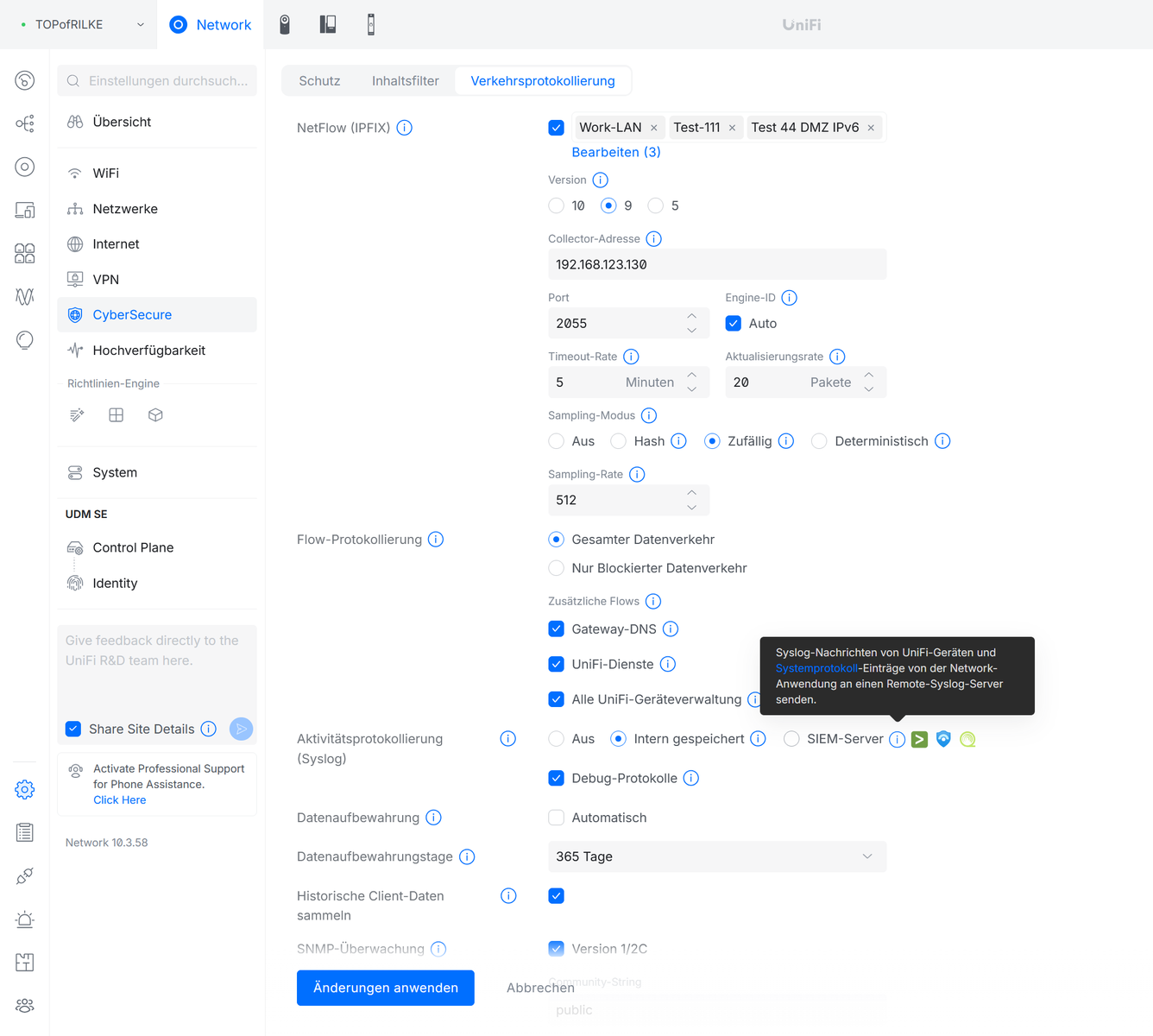Open the system log list icon
Image resolution: width=1153 pixels, height=1036 pixels.
tap(25, 832)
